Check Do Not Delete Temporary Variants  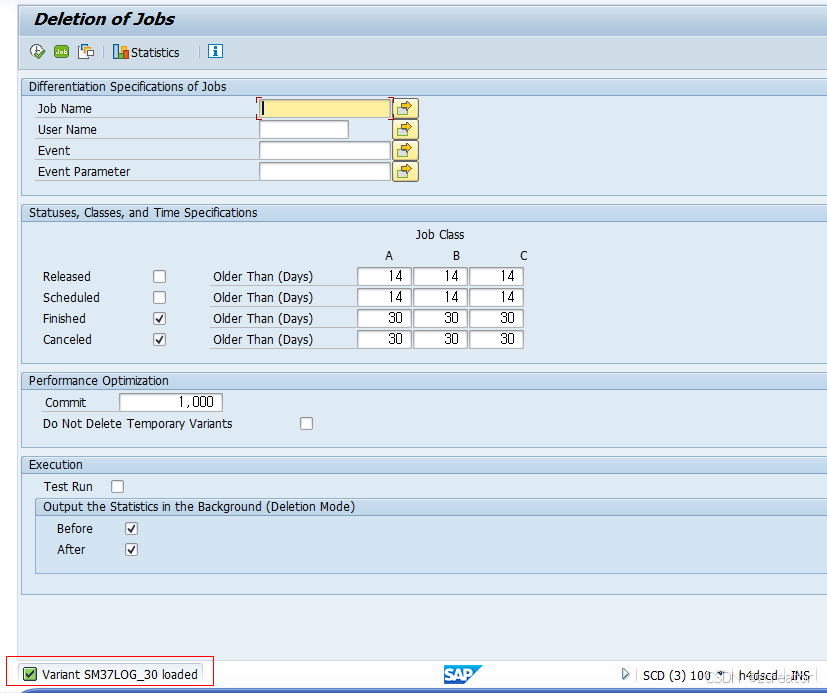306,423
